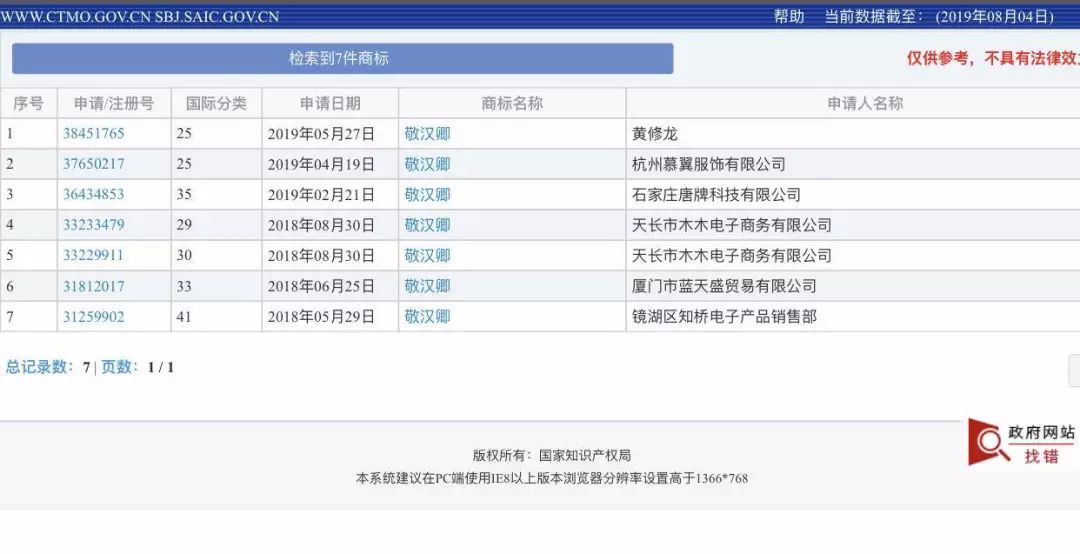1080x554 pixels.
Task: Open 敬汉卿 trademark in class 29 row
Action: pos(427,225)
